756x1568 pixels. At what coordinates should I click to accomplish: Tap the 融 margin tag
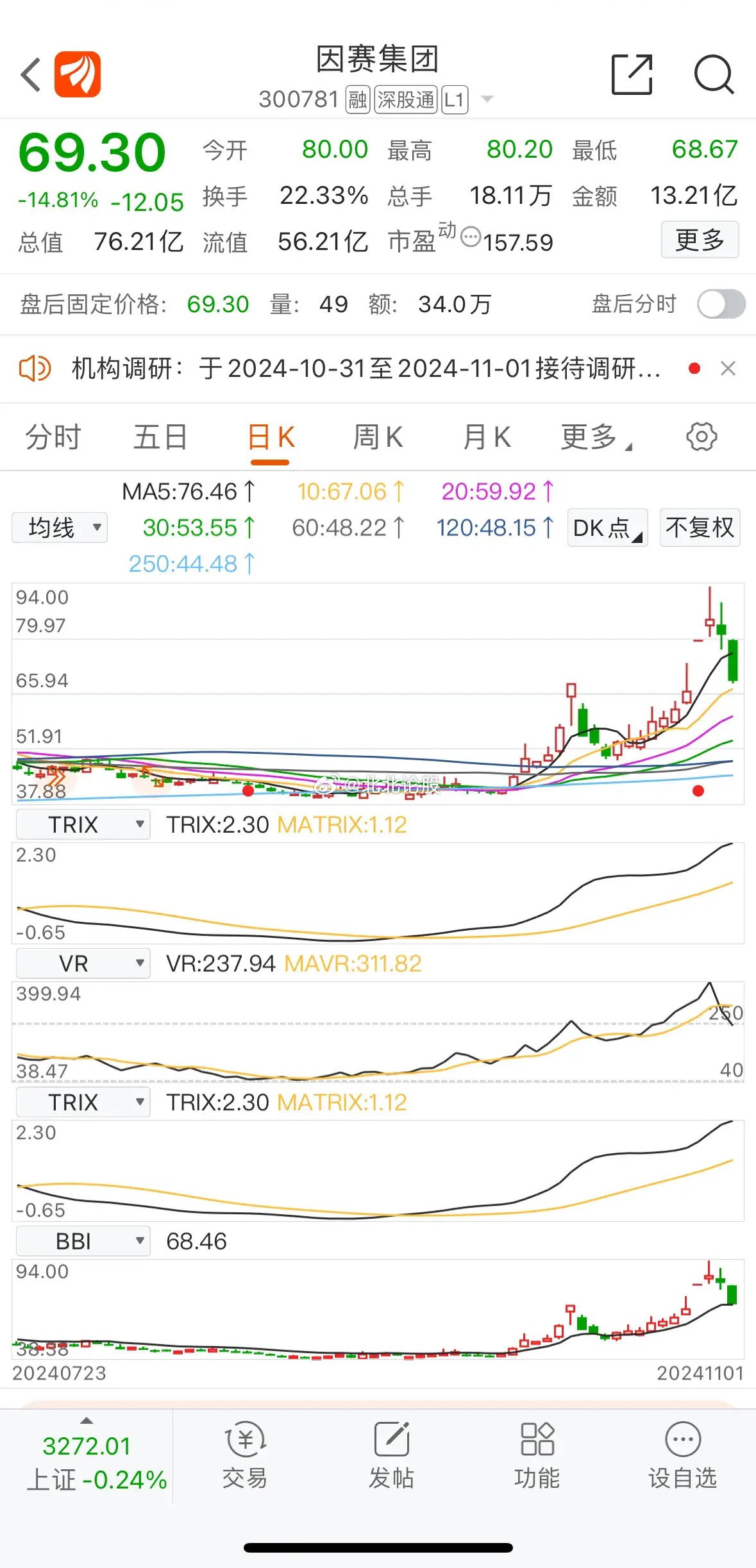tap(358, 99)
